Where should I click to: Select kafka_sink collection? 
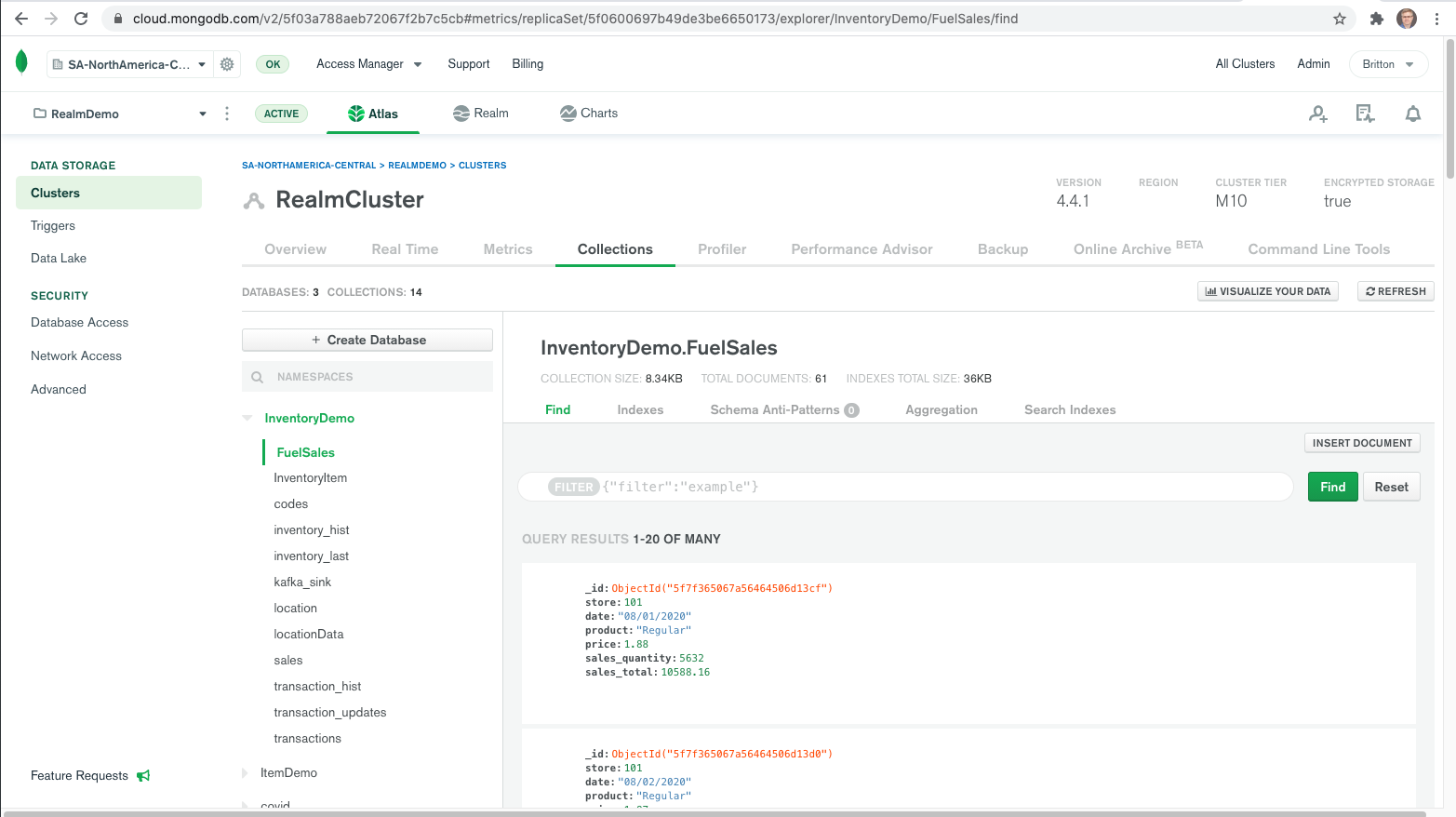pyautogui.click(x=302, y=582)
